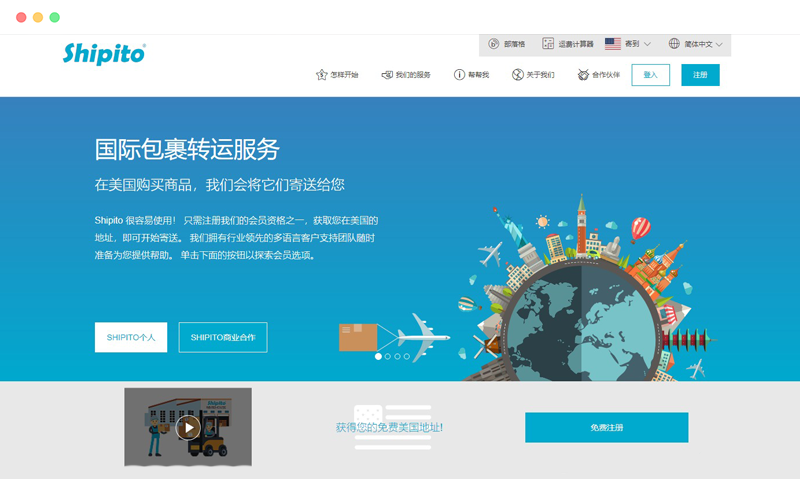Play the Shipito warehouse video
The image size is (800, 479).
pos(188,427)
